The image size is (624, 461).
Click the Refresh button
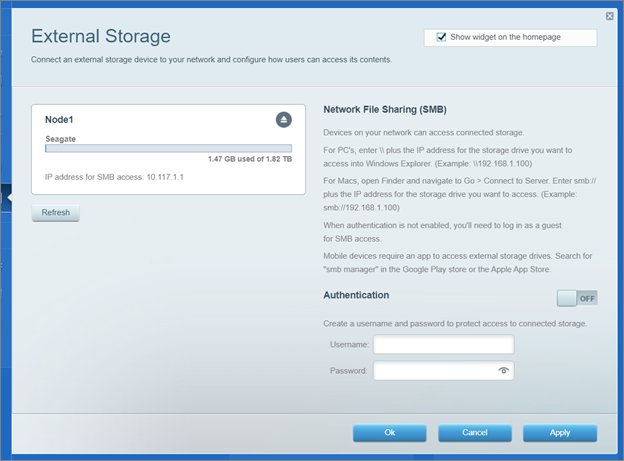[56, 213]
